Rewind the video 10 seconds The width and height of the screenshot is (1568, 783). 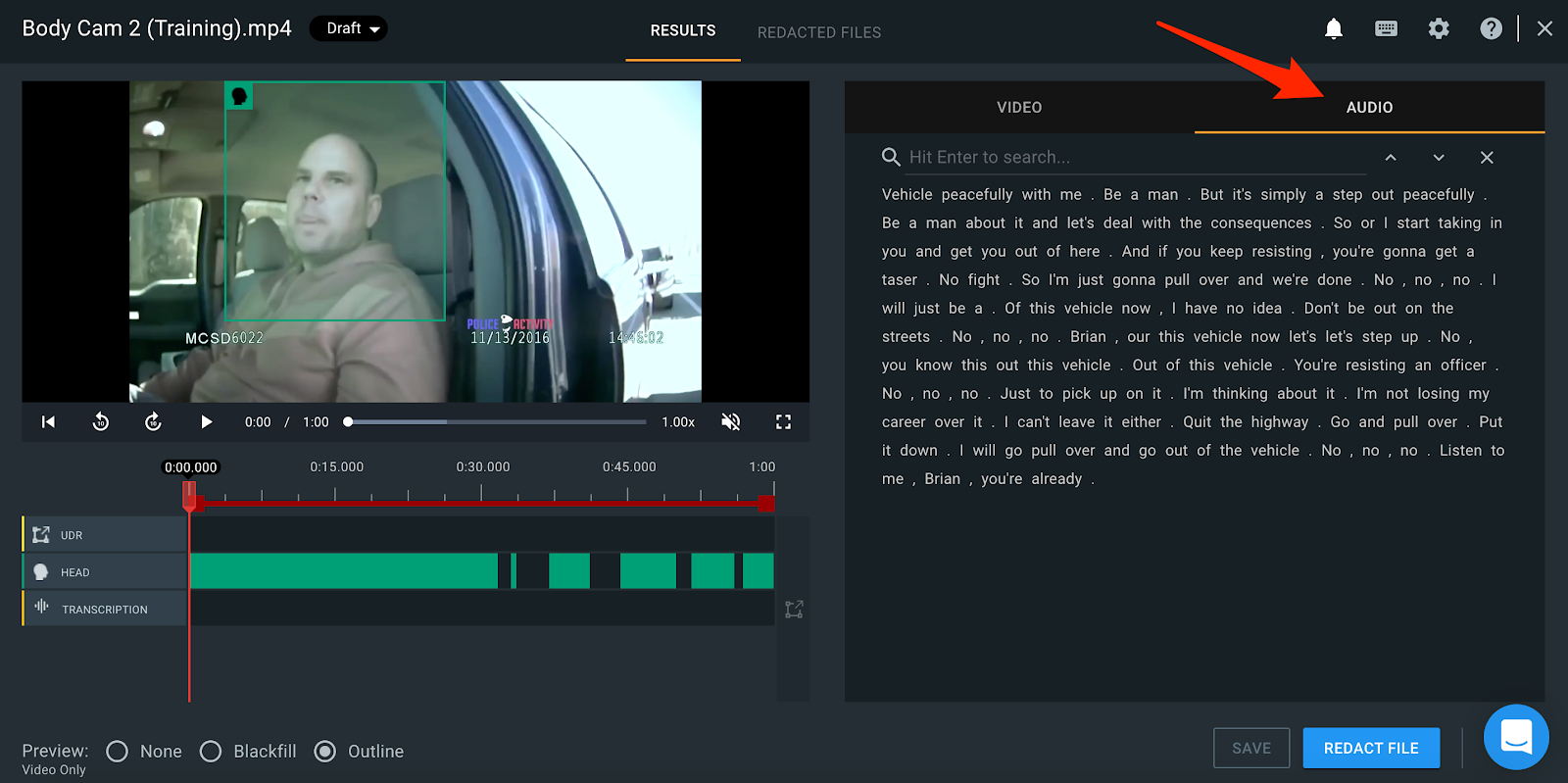tap(101, 421)
